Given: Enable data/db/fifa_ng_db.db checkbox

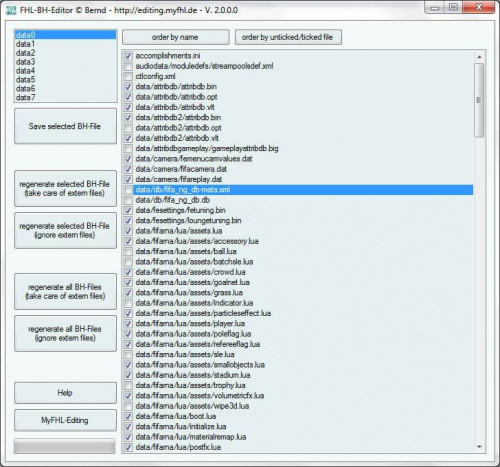Looking at the screenshot, I should 128,200.
